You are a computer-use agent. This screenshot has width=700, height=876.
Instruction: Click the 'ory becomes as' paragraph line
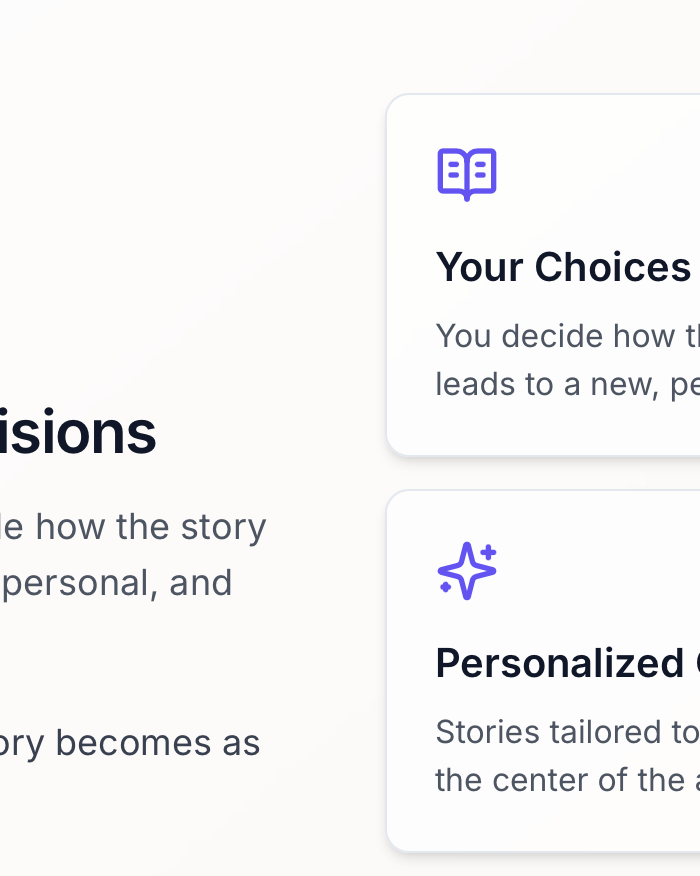click(130, 742)
